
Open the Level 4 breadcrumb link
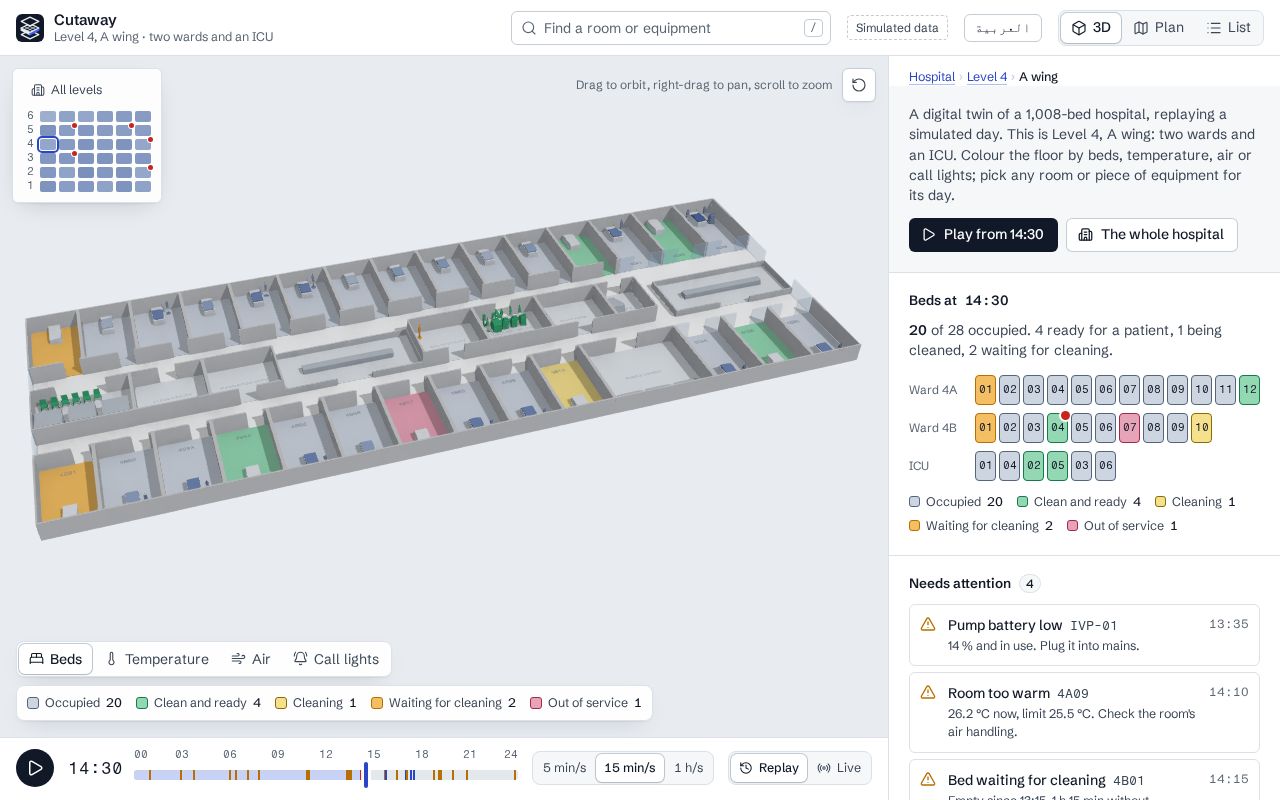click(x=987, y=77)
